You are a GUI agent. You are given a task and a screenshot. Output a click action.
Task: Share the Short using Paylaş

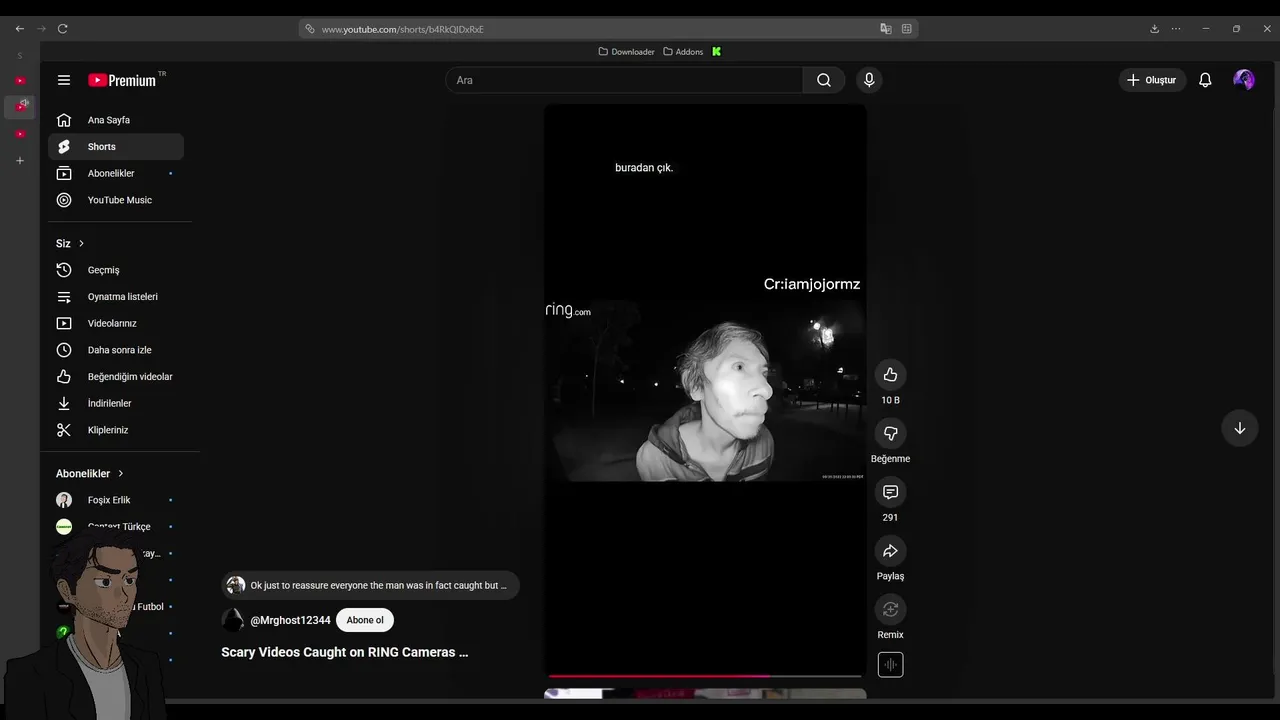[890, 551]
